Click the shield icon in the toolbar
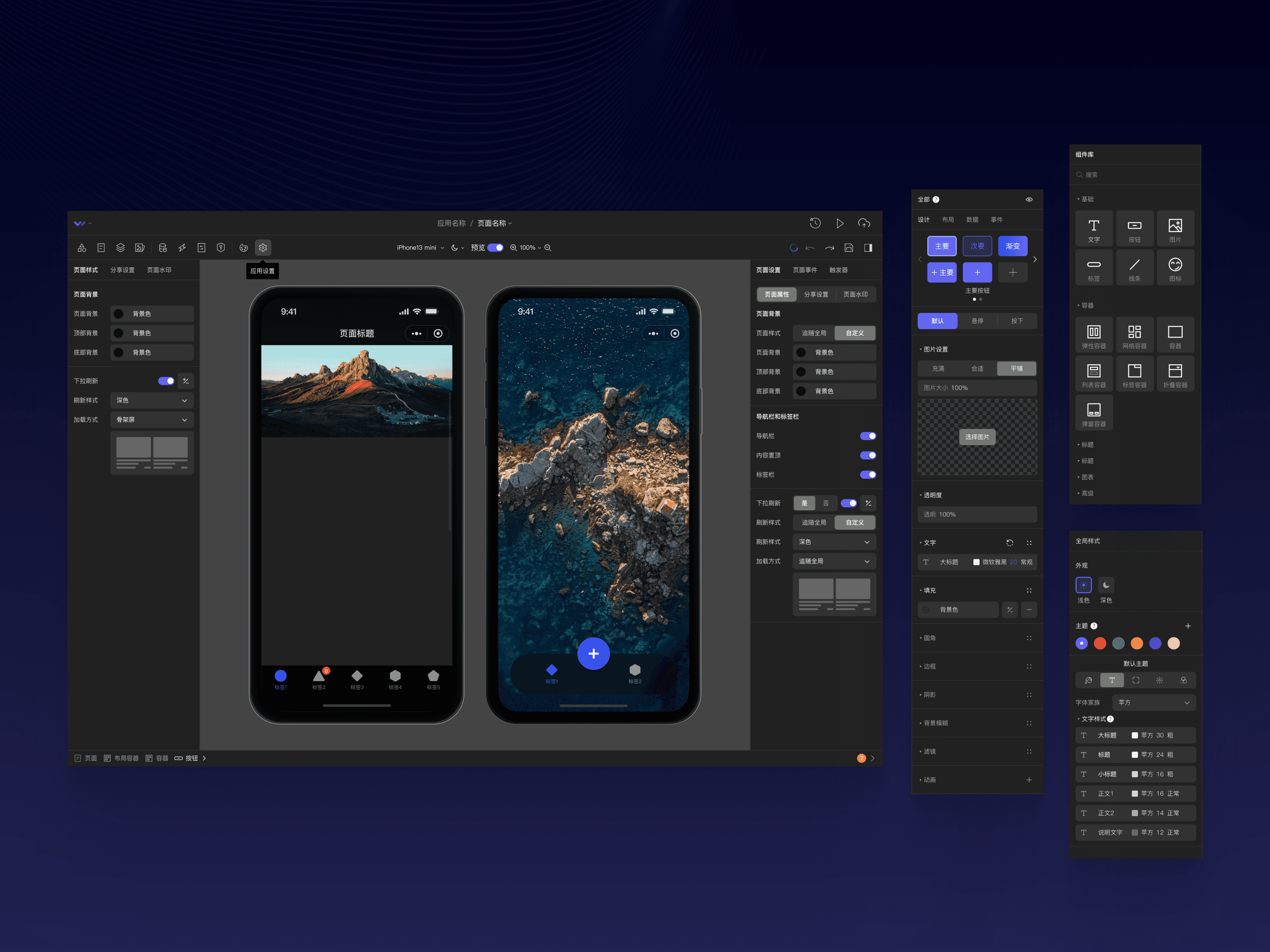The height and width of the screenshot is (952, 1270). coord(220,248)
